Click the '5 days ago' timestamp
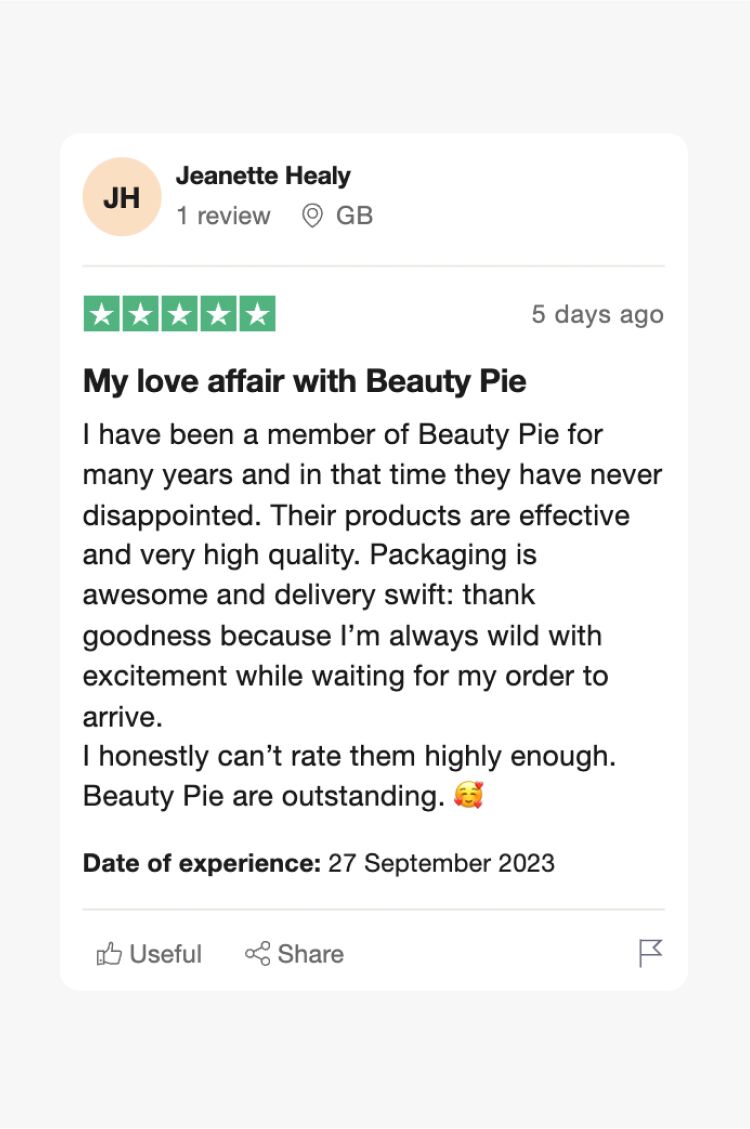This screenshot has height=1129, width=750. tap(597, 314)
